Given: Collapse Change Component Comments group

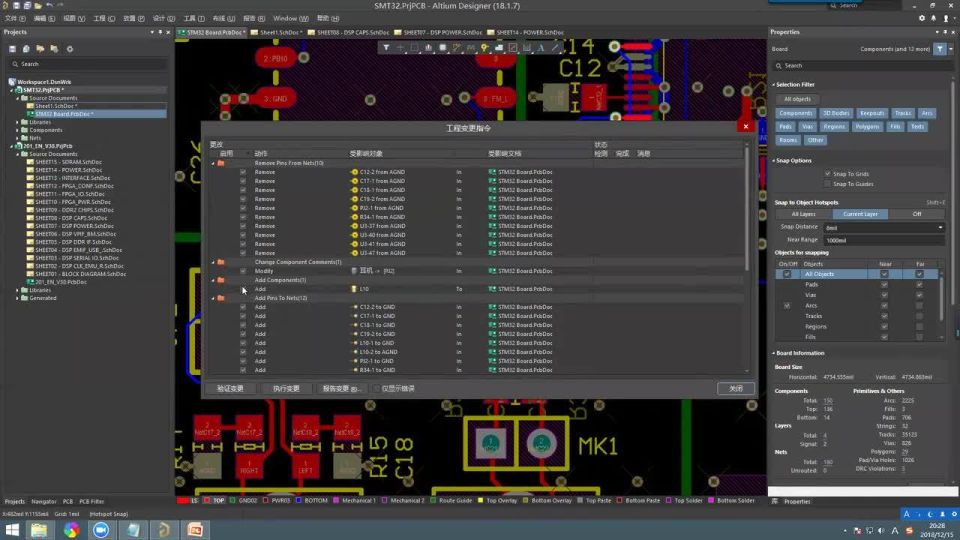Looking at the screenshot, I should coord(213,262).
